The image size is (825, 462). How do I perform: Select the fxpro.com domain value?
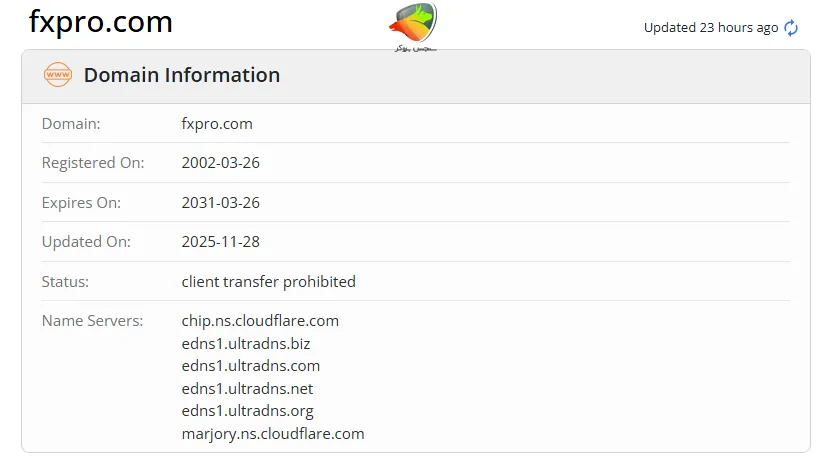(x=217, y=124)
